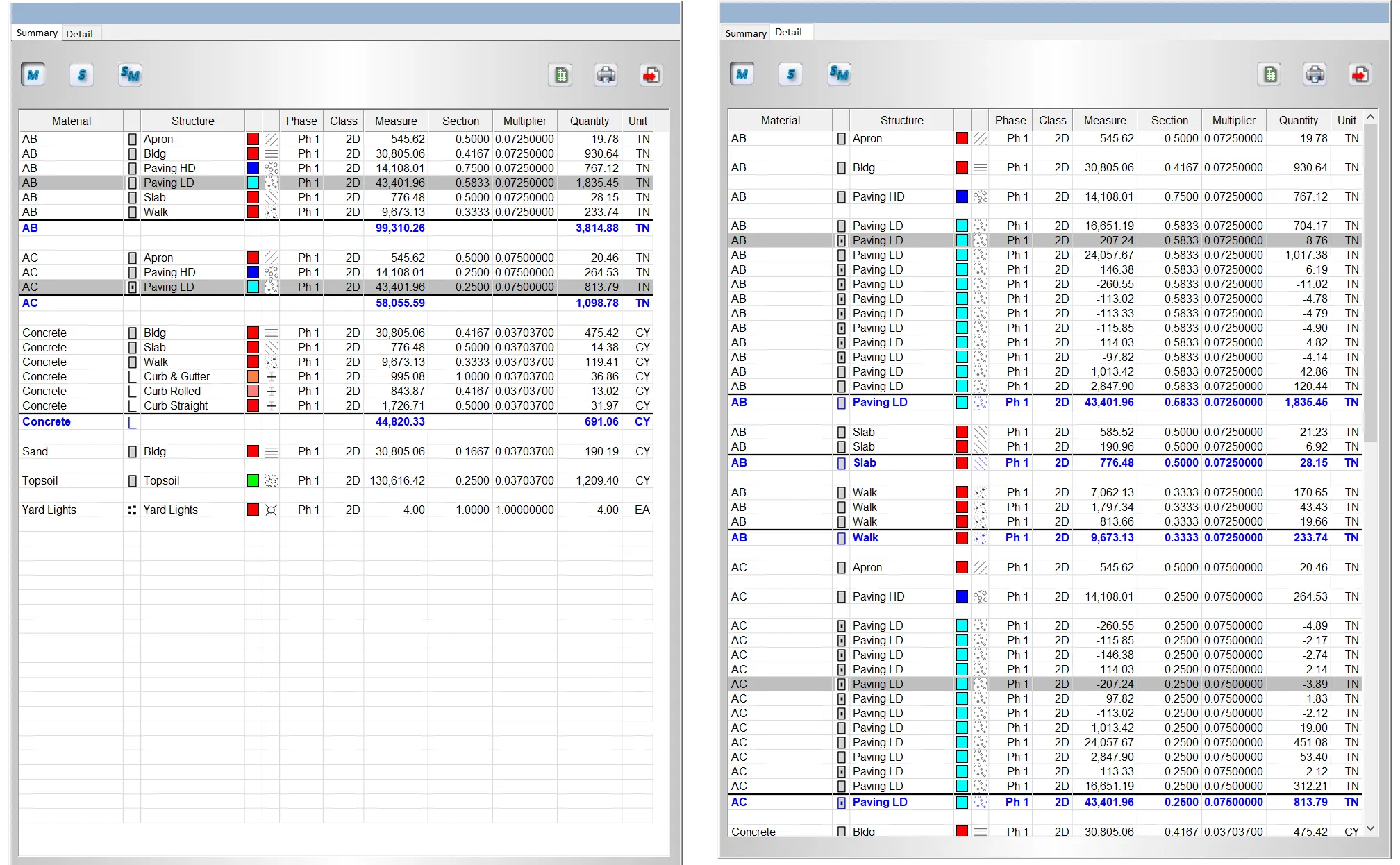Image resolution: width=1400 pixels, height=865 pixels.
Task: Click the scroll down arrow in the Detail table
Action: click(1370, 828)
